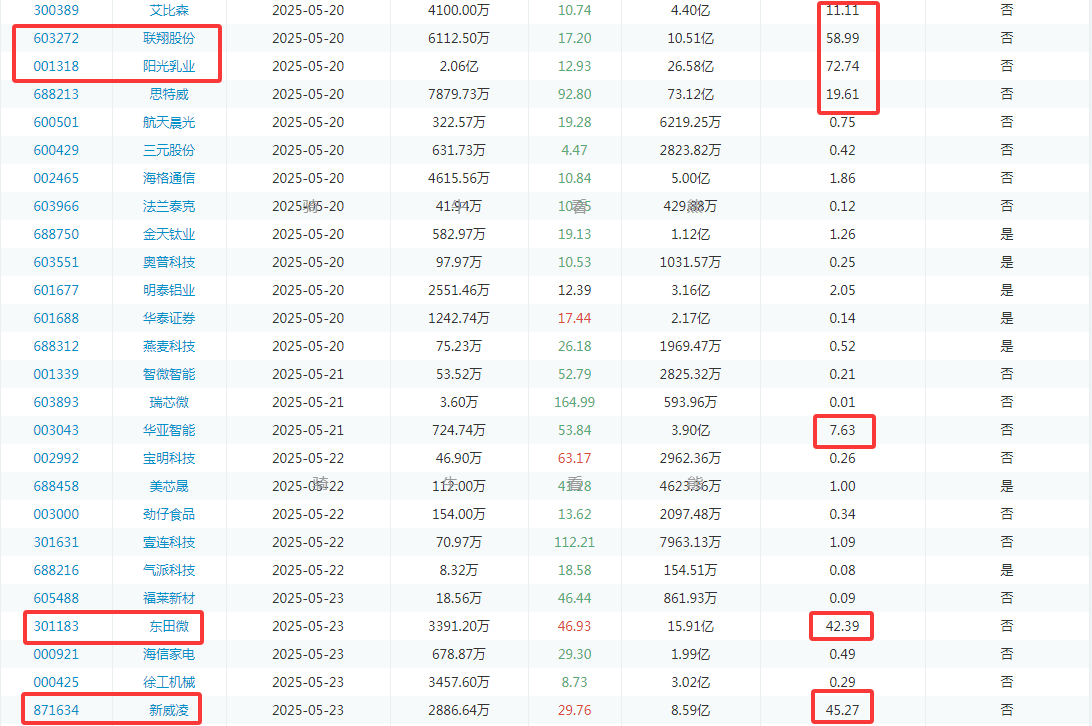
Task: Open 阳光乳业 stock link
Action: (169, 66)
